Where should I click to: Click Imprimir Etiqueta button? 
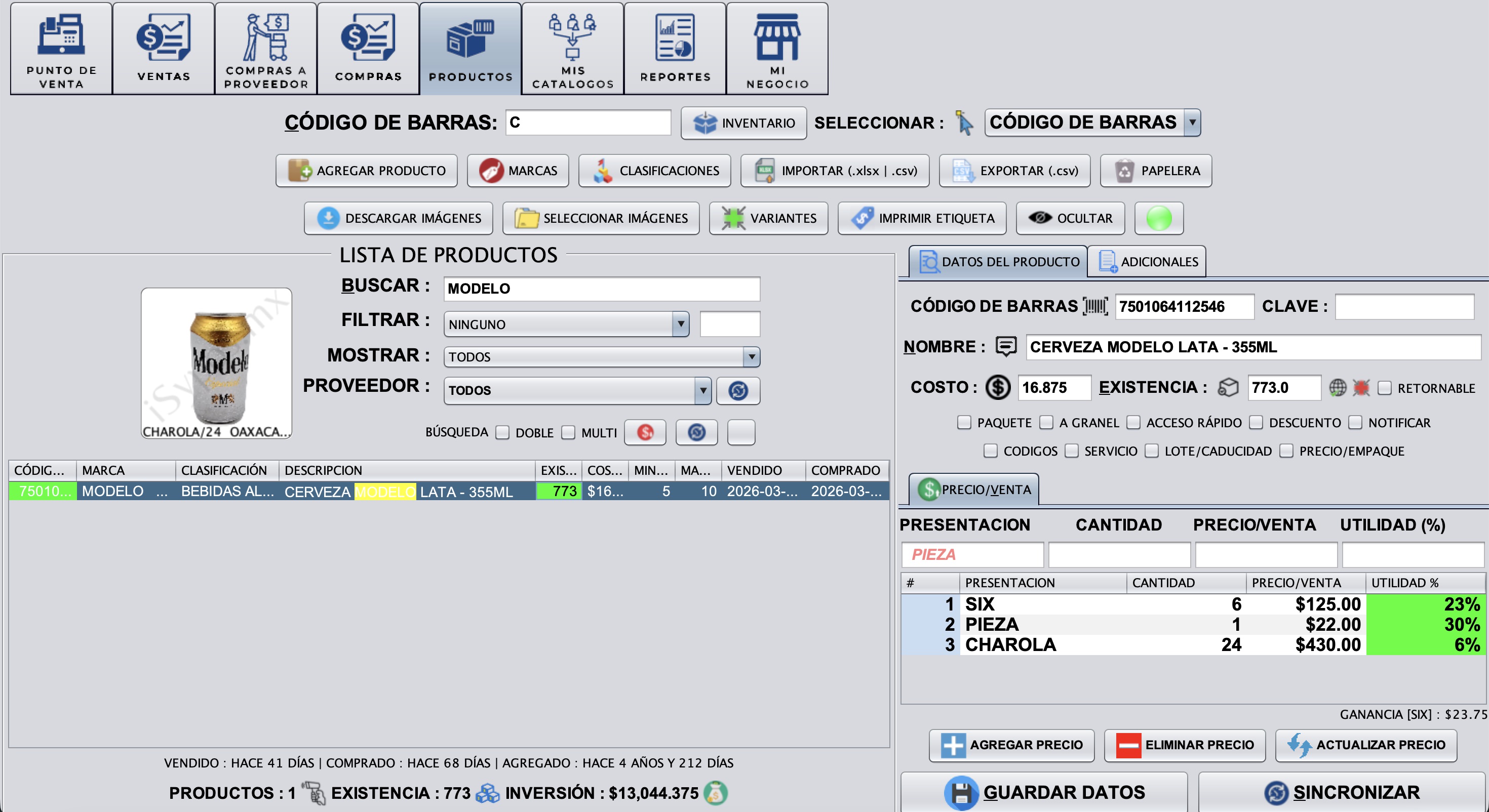pos(922,218)
